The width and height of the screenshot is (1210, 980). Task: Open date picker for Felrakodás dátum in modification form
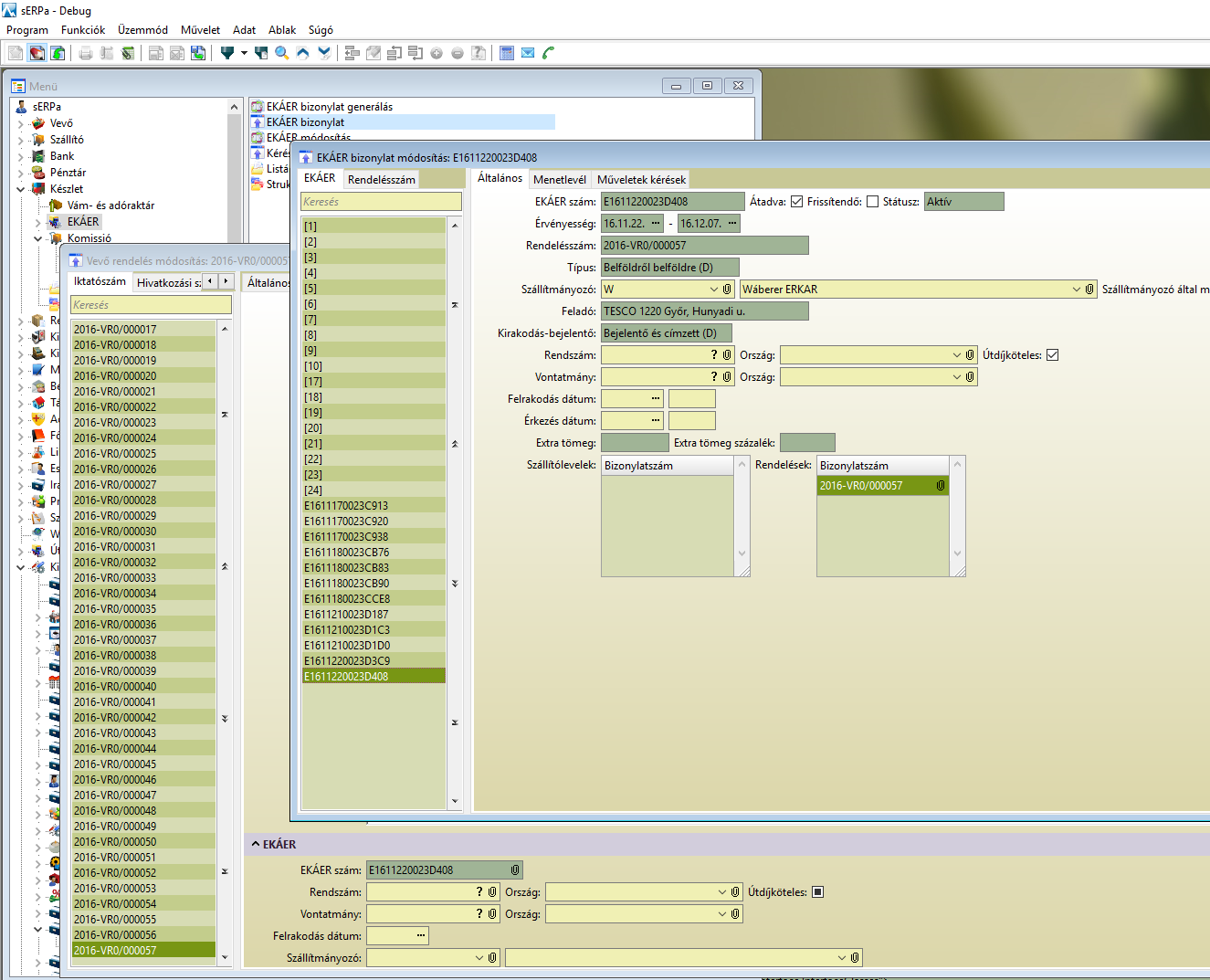(656, 399)
